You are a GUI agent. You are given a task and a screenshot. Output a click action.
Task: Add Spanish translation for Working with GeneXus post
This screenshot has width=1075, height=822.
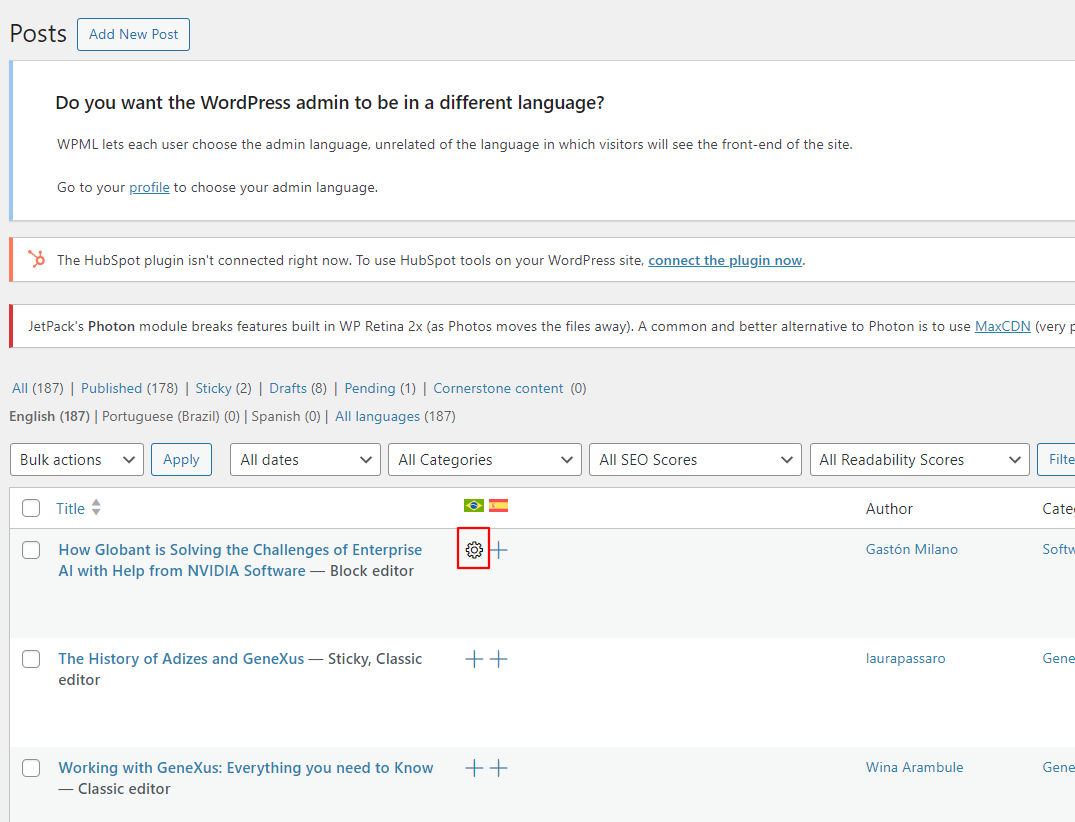499,768
